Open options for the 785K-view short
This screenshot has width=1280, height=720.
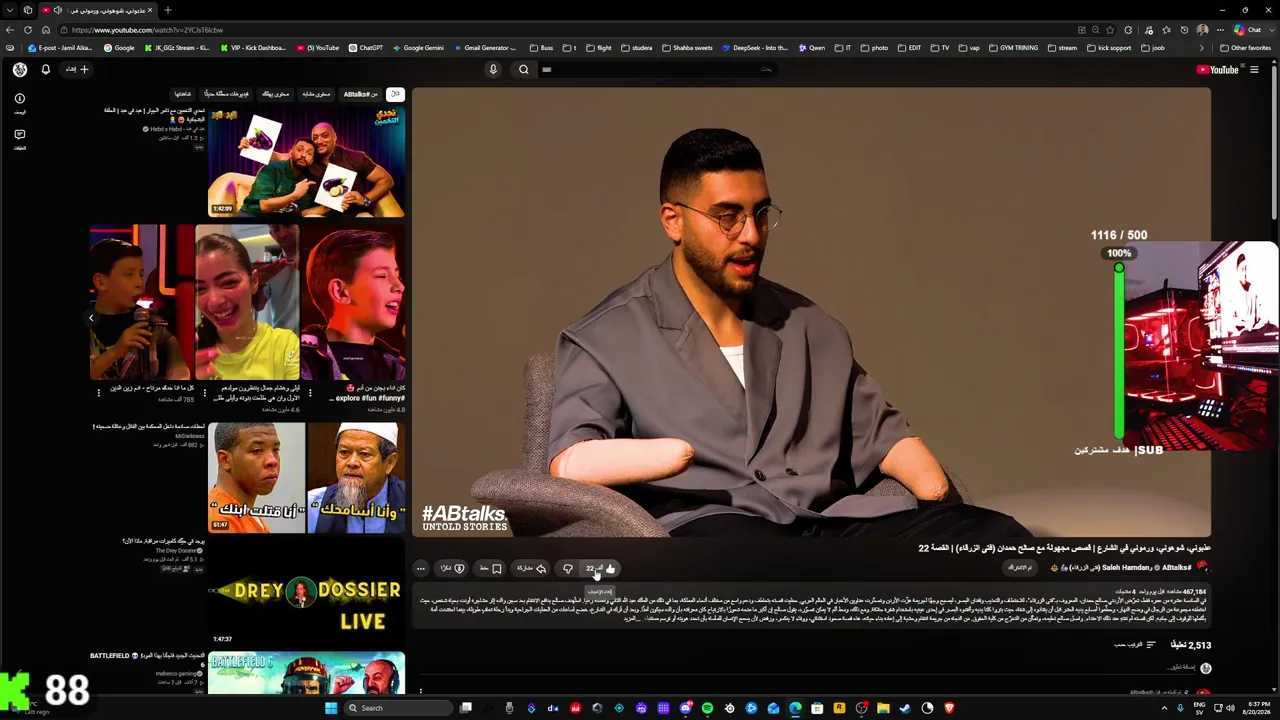(x=98, y=392)
